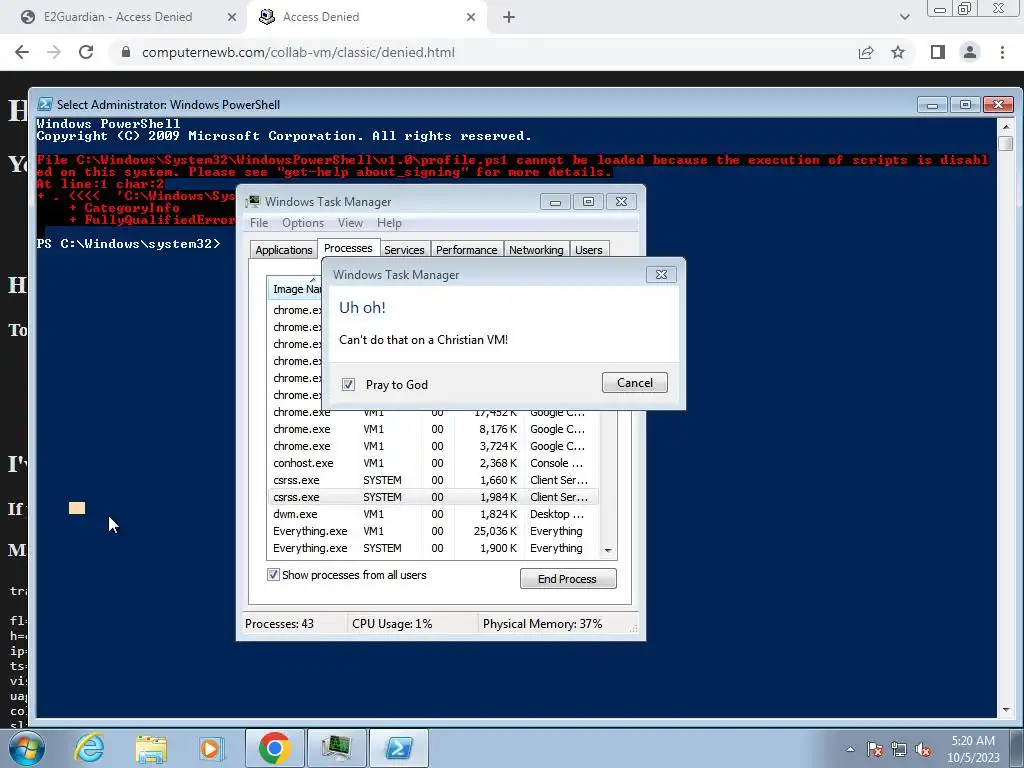The height and width of the screenshot is (768, 1024).
Task: Switch to Chrome on the taskbar
Action: pyautogui.click(x=274, y=748)
